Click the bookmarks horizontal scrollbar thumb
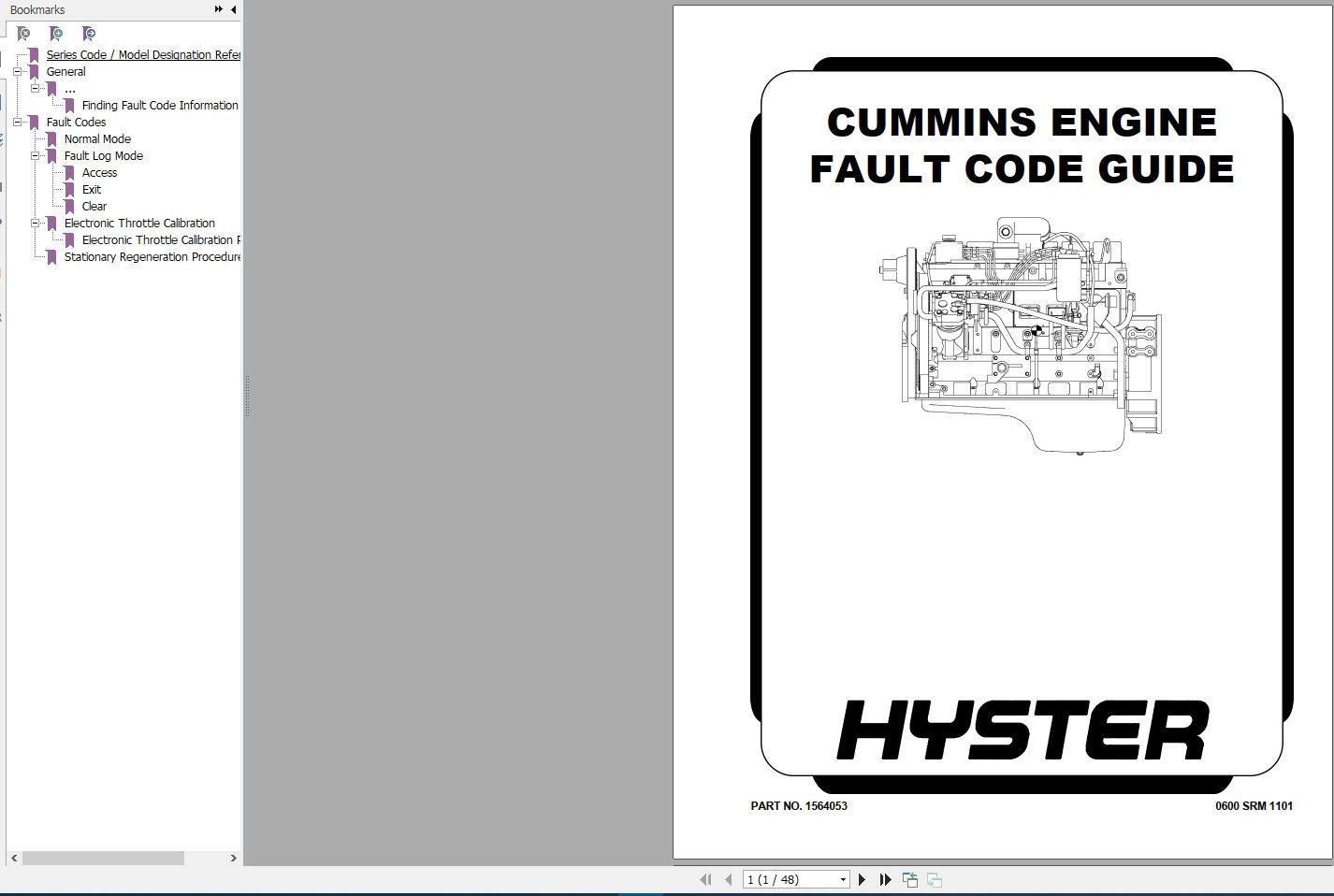1334x896 pixels. [x=103, y=858]
